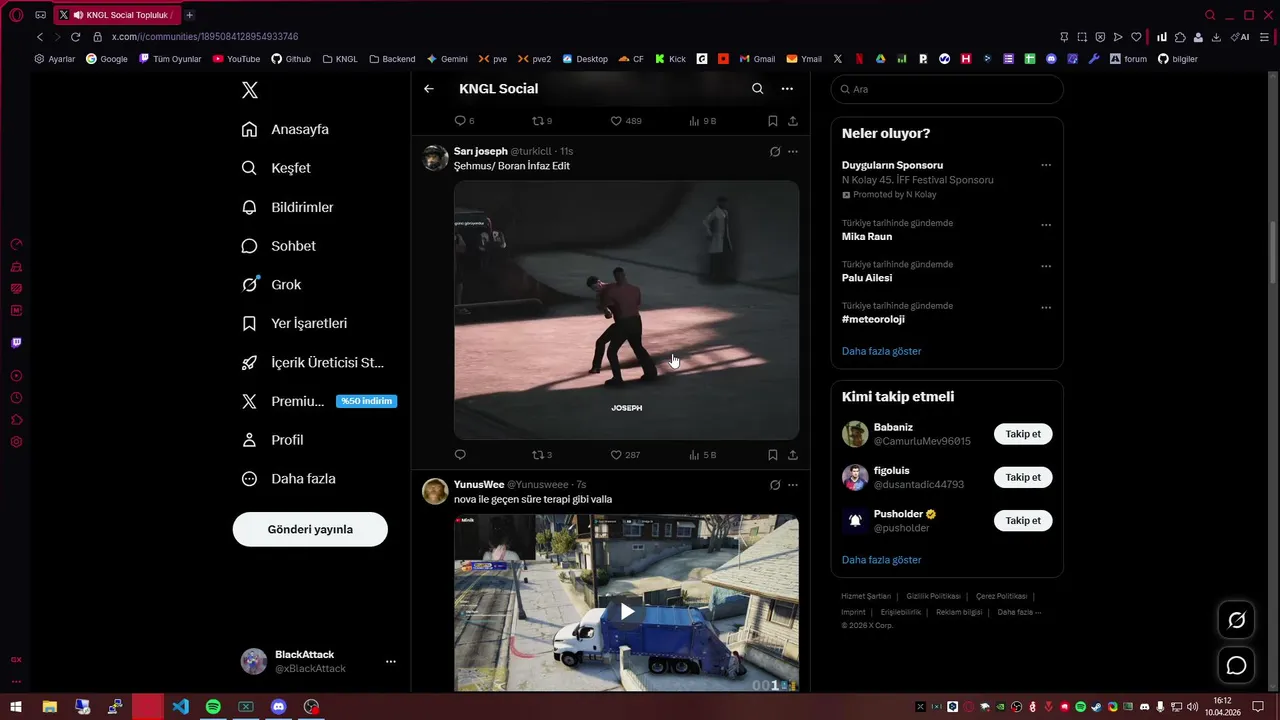Bookmark the post with 489 likes
Screen dimensions: 1280x720
click(773, 121)
